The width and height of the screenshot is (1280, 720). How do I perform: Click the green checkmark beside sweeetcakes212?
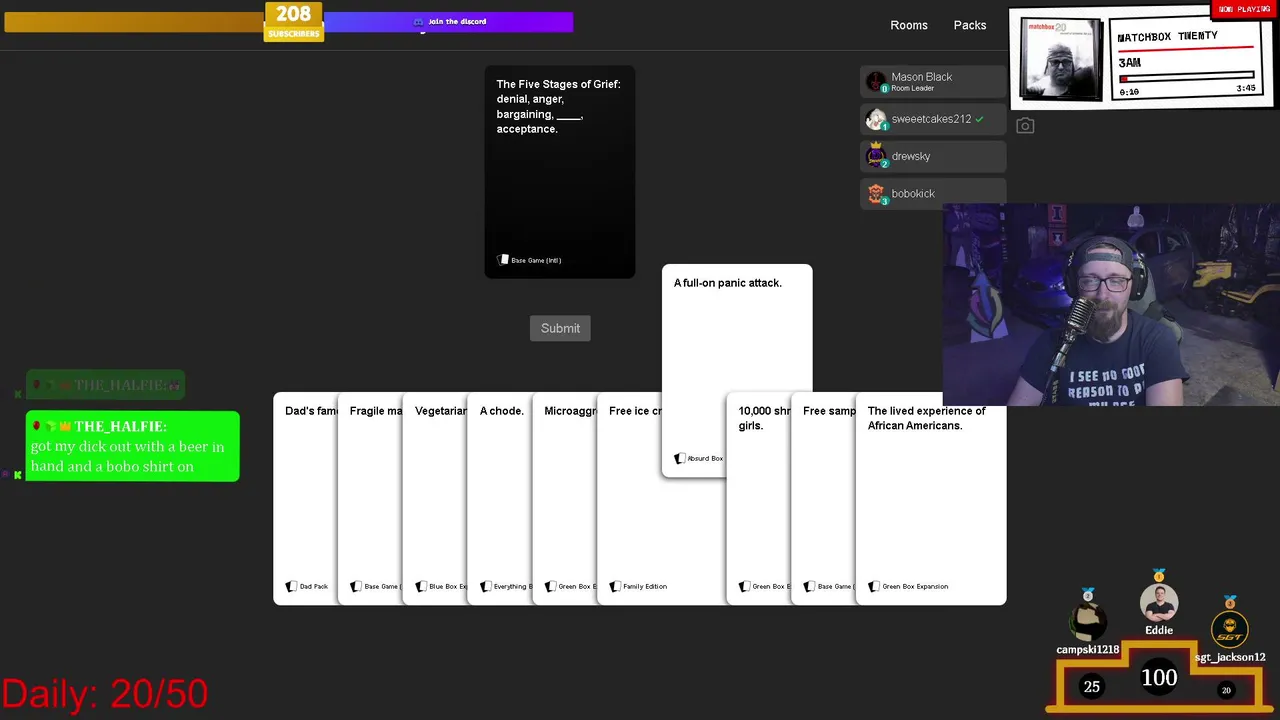tap(980, 119)
